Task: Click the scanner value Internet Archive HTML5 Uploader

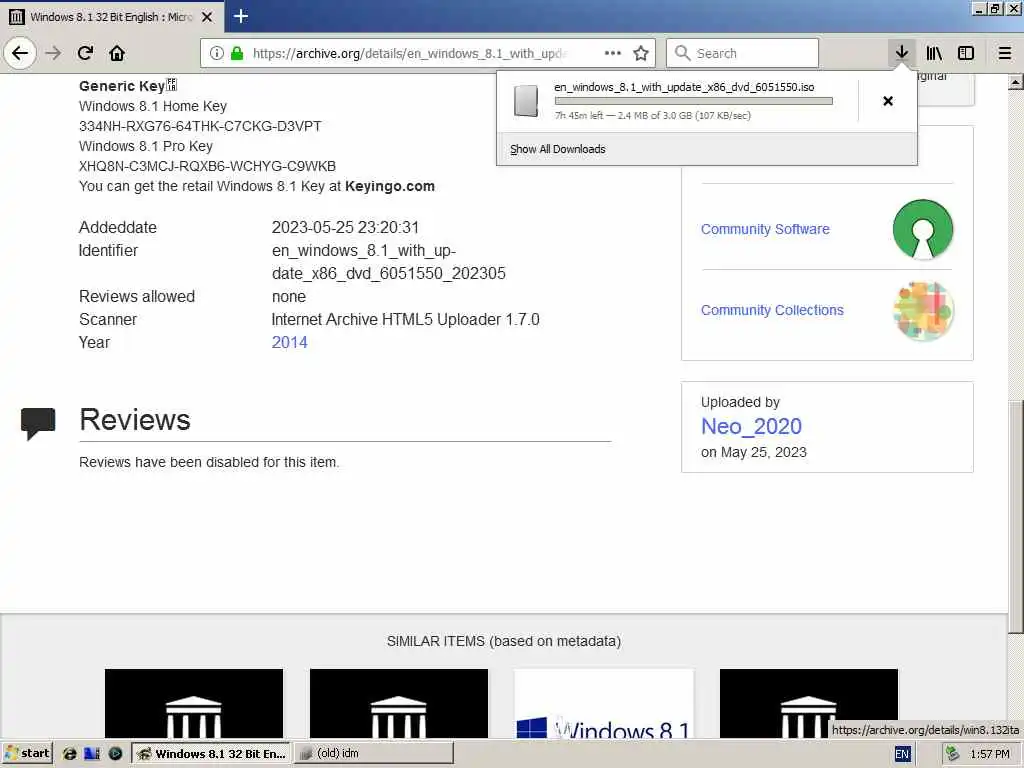Action: [406, 319]
